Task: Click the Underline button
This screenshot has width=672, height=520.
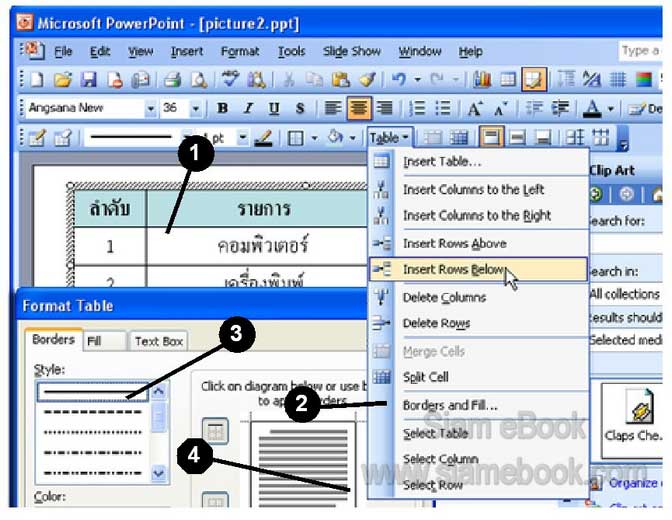Action: [x=274, y=108]
